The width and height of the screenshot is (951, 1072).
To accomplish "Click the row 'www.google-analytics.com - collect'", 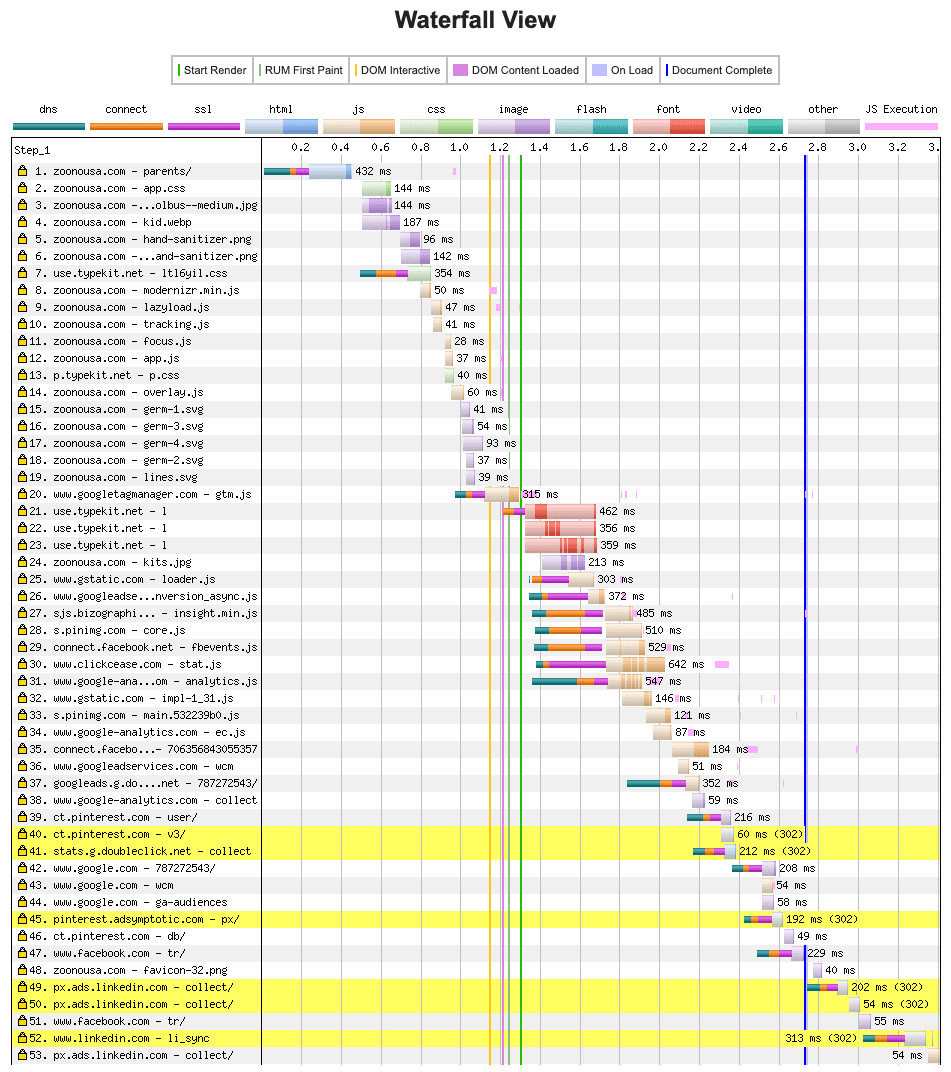I will point(476,800).
